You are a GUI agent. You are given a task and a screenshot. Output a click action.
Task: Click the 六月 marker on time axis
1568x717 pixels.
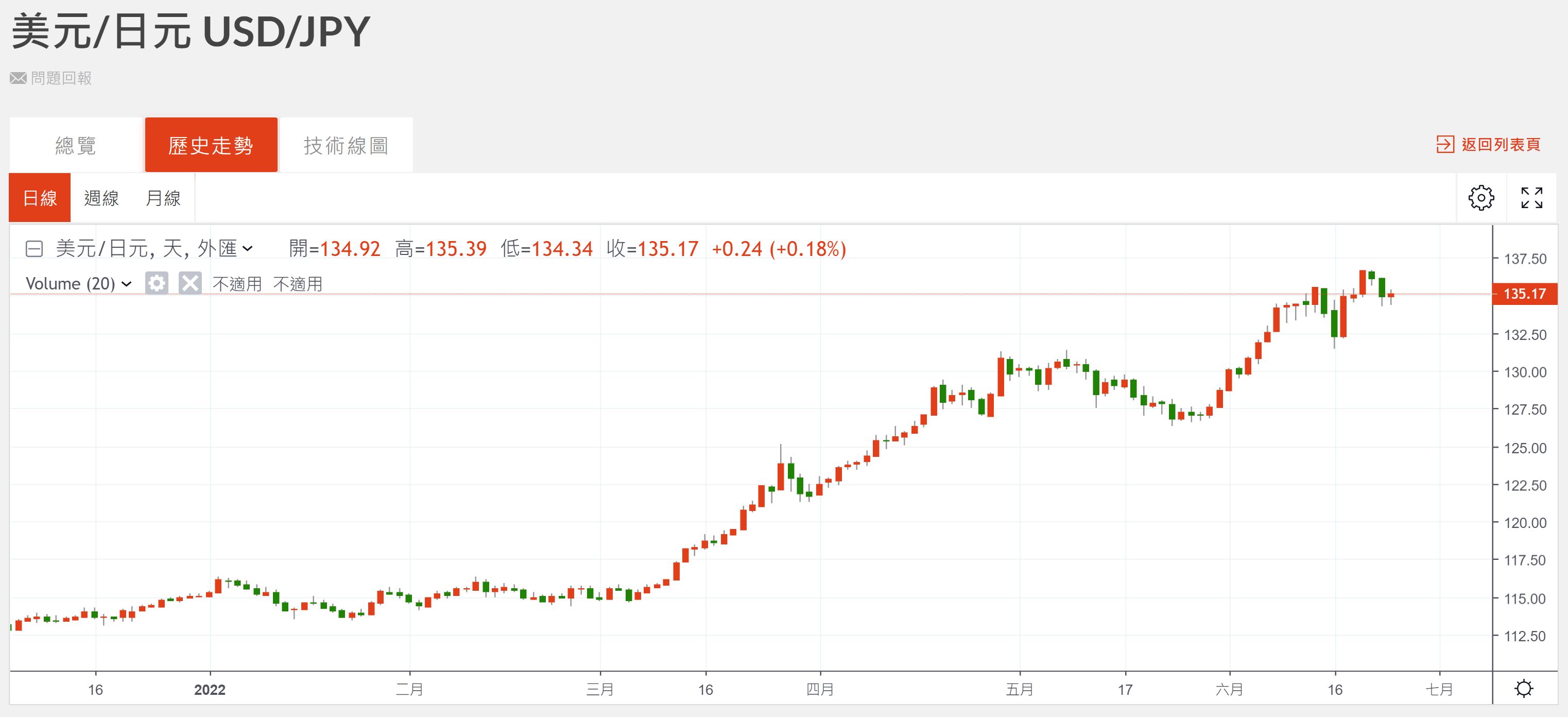pos(1229,690)
